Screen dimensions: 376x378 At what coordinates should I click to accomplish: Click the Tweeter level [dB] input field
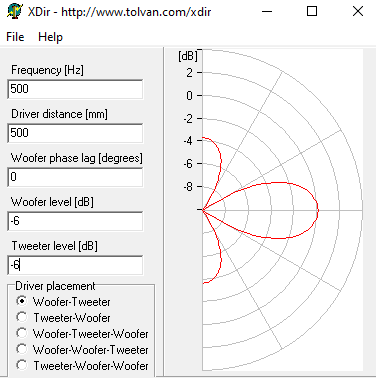pyautogui.click(x=75, y=265)
